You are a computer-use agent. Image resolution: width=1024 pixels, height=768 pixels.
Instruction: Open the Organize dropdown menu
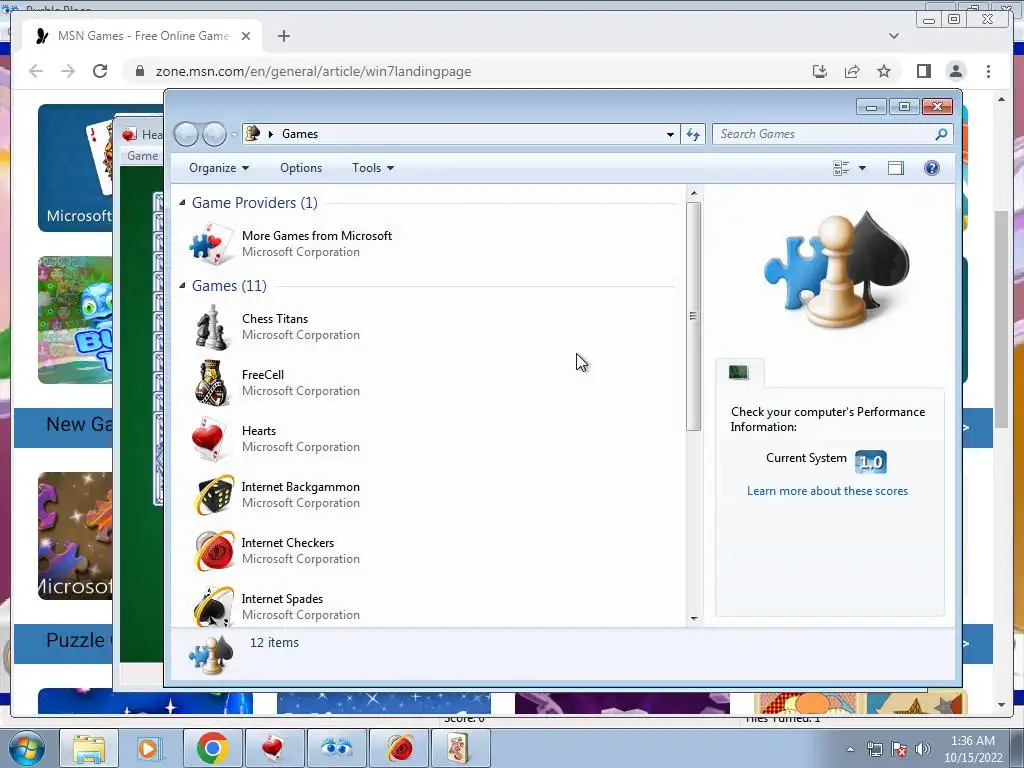219,168
